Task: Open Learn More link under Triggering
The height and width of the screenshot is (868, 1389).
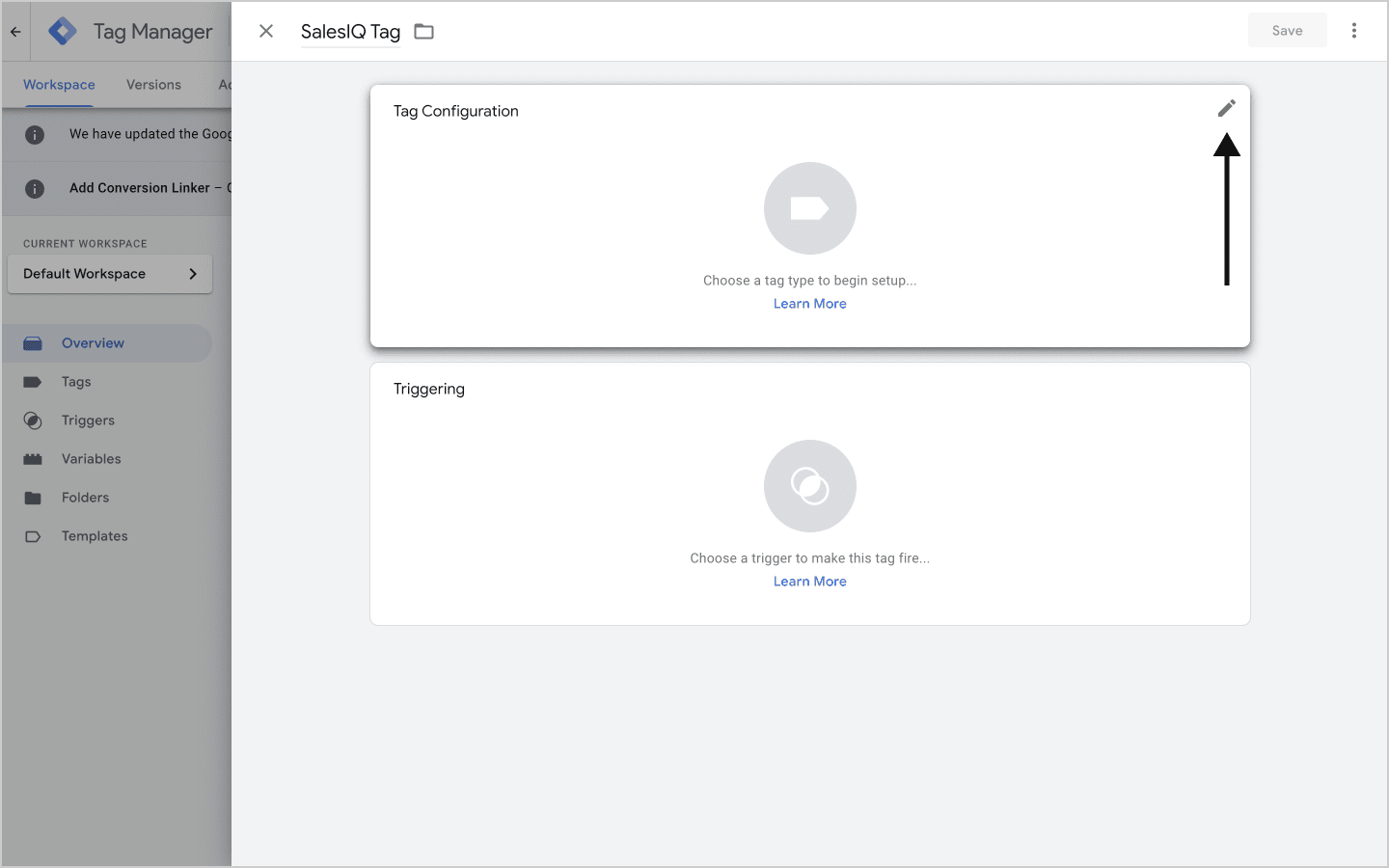Action: 810,582
